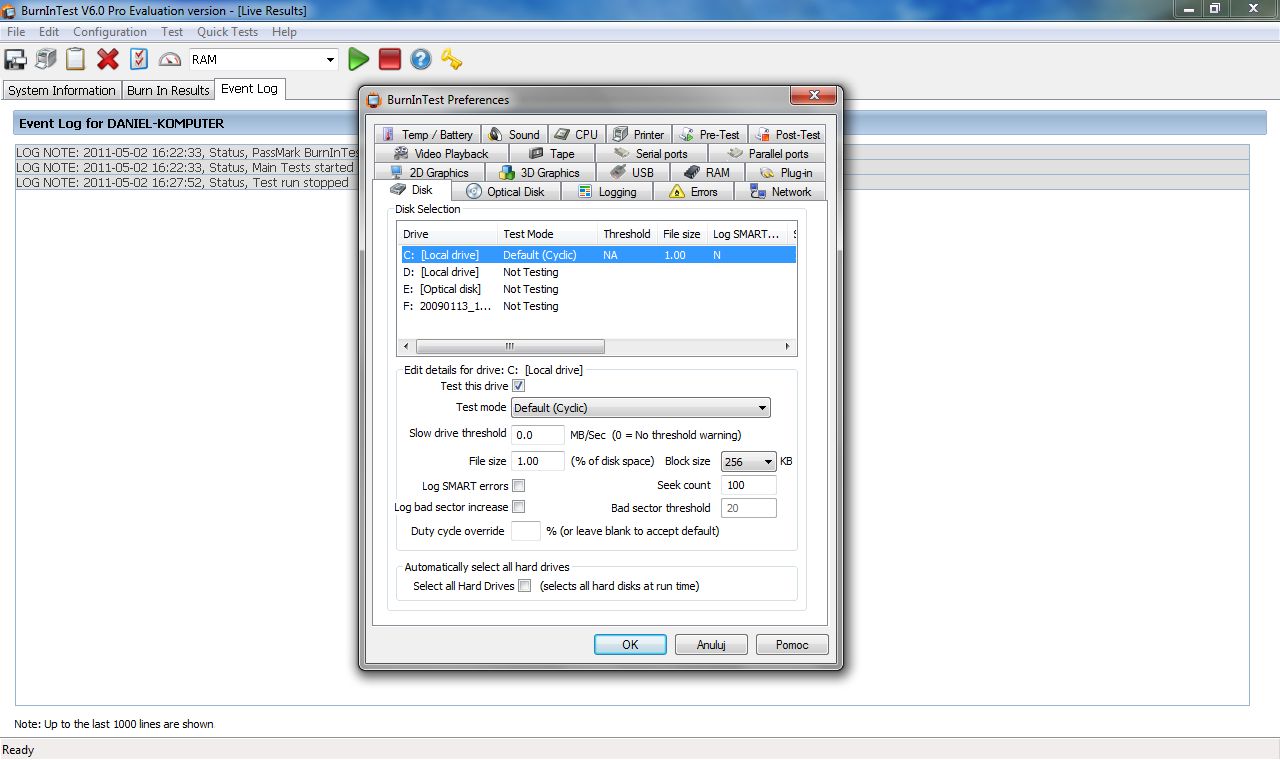Image resolution: width=1280 pixels, height=760 pixels.
Task: Enable Log bad sector increase checkbox
Action: (518, 507)
